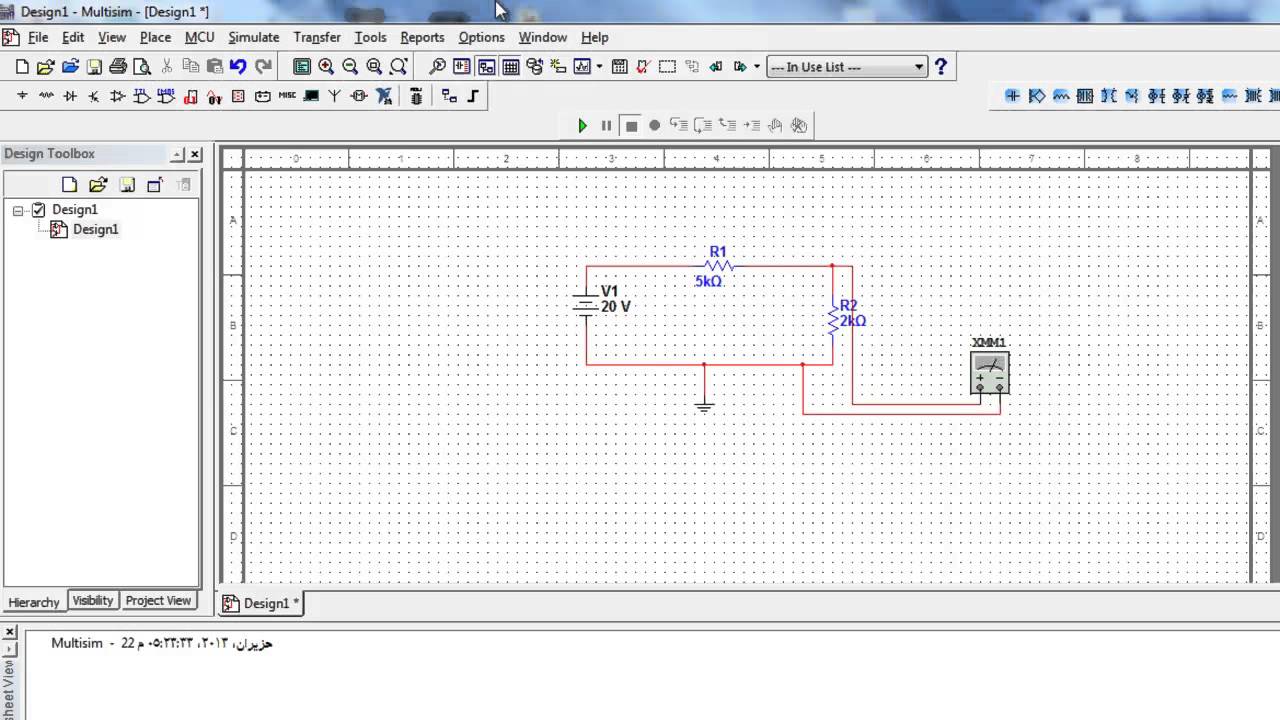1280x720 pixels.
Task: Switch to the Visibility tab
Action: [92, 600]
